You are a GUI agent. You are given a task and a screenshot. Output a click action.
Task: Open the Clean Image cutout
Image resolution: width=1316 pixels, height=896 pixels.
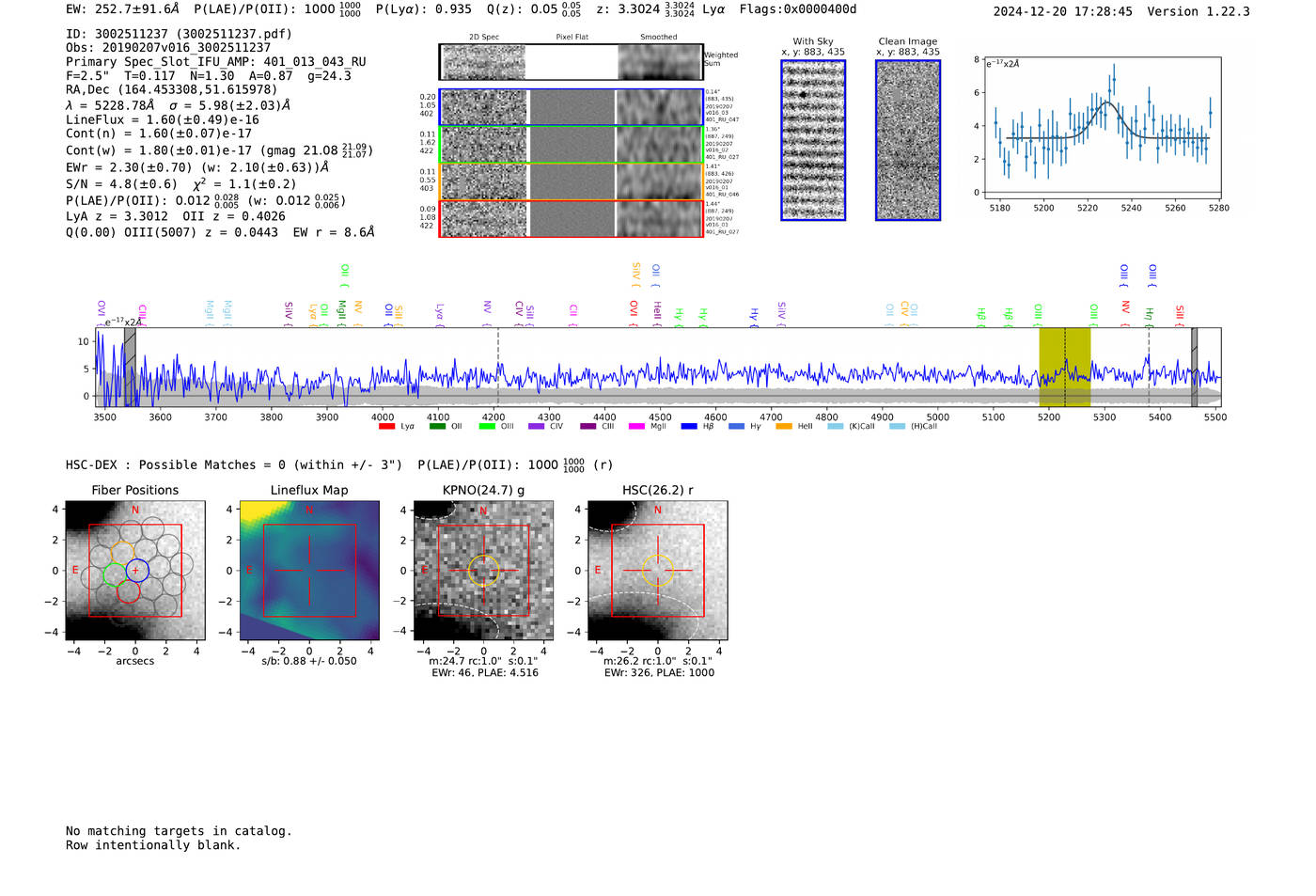point(908,140)
